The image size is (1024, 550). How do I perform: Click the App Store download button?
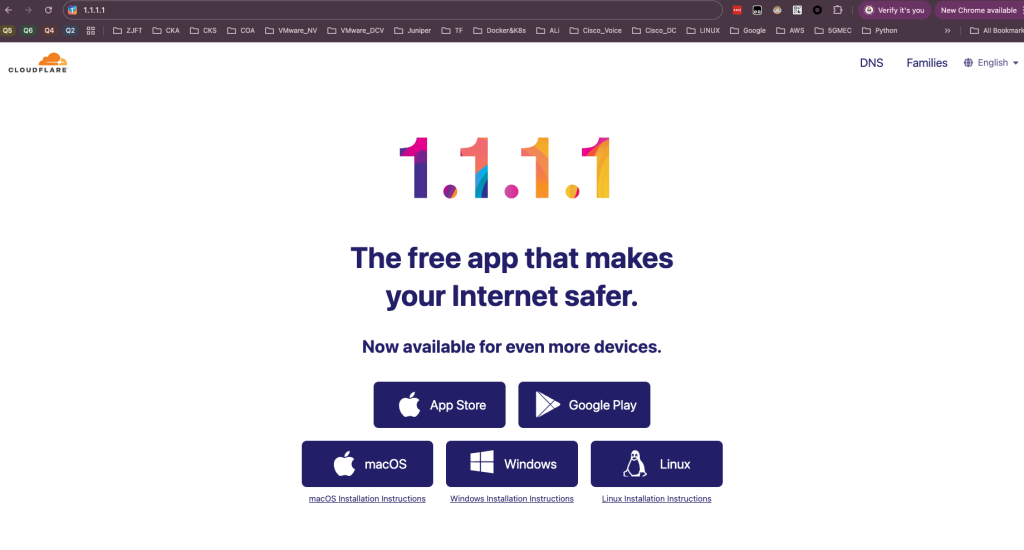coord(440,405)
